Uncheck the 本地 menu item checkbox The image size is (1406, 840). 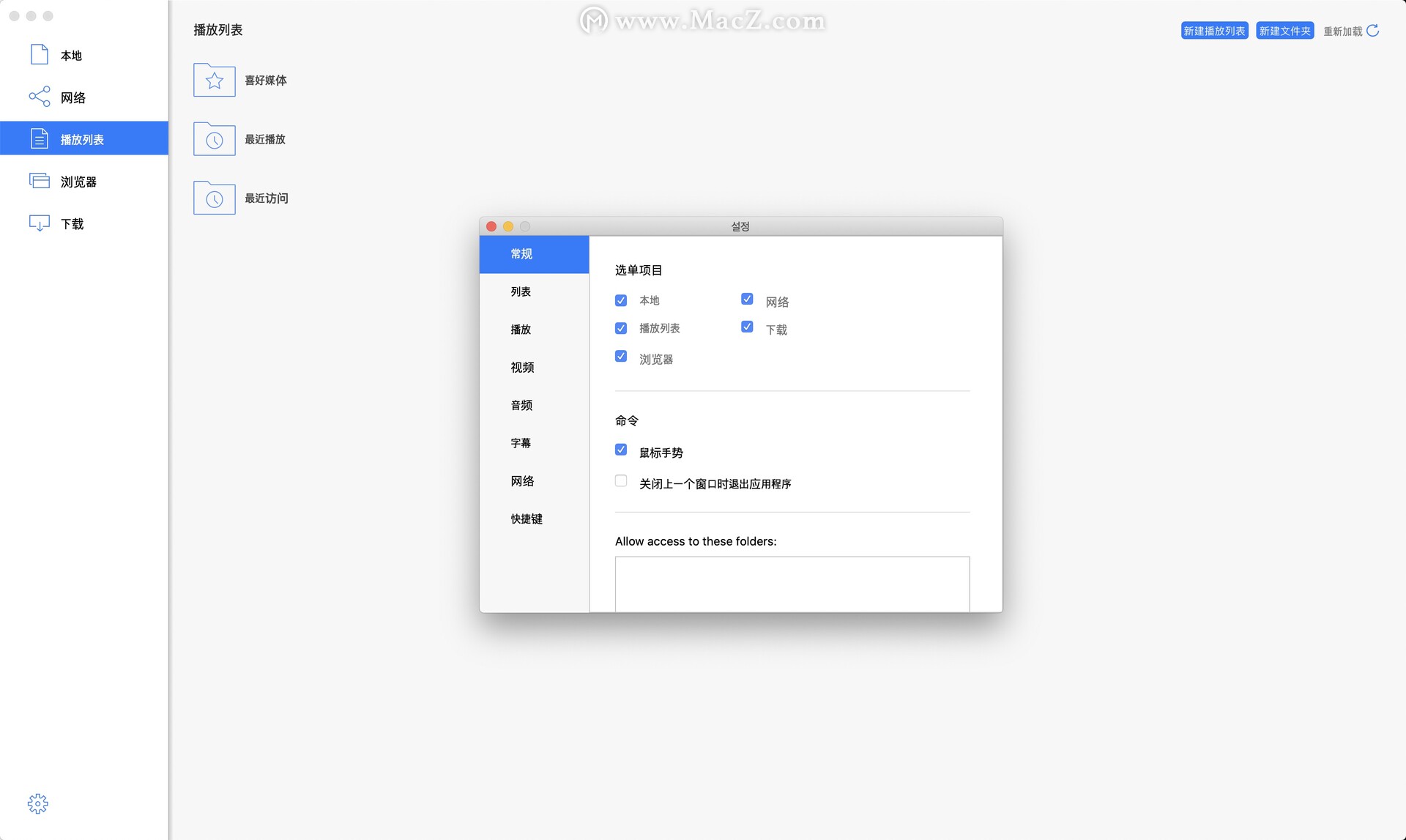tap(621, 300)
